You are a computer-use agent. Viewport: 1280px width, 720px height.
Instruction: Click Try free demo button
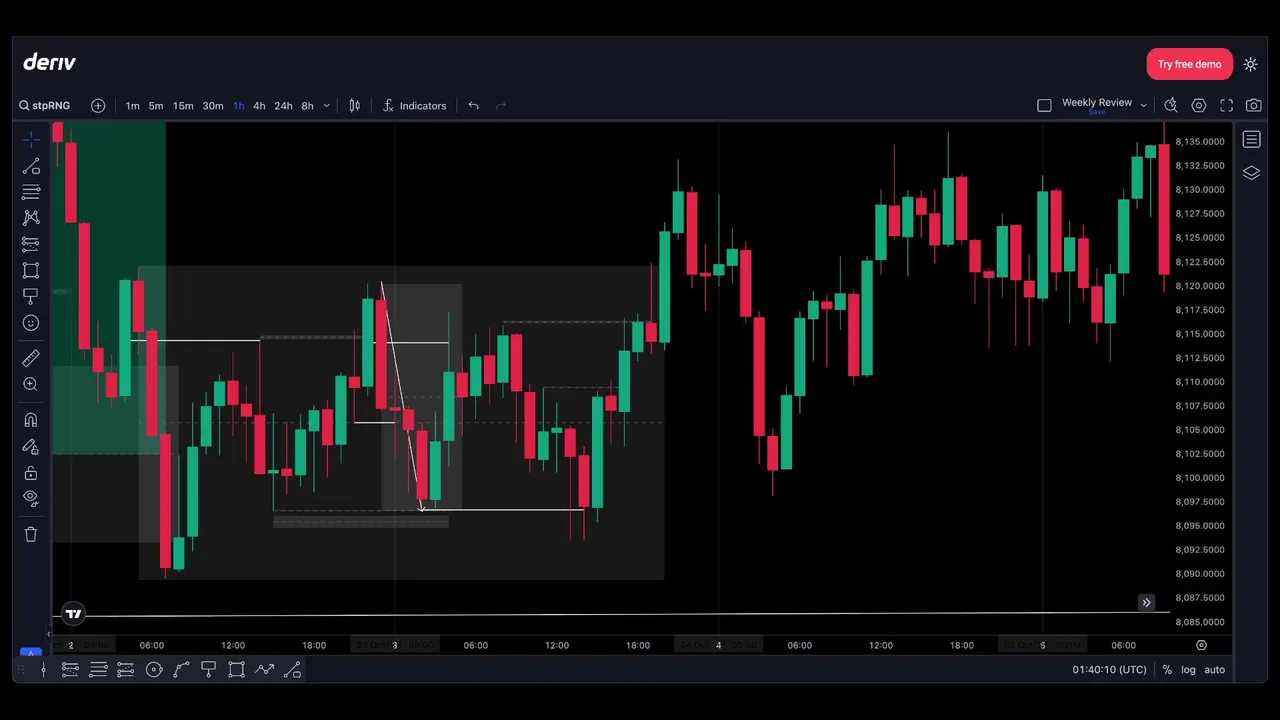point(1189,64)
